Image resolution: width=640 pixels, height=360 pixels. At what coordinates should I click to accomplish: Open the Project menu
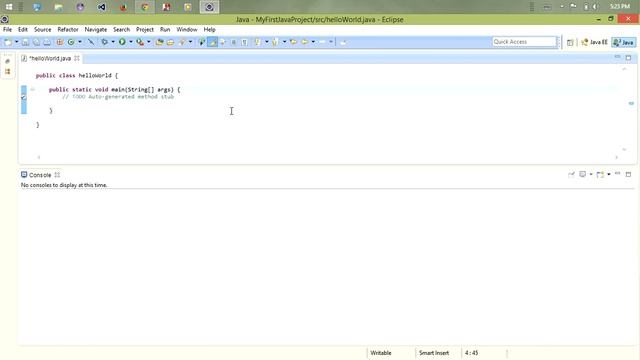point(144,29)
